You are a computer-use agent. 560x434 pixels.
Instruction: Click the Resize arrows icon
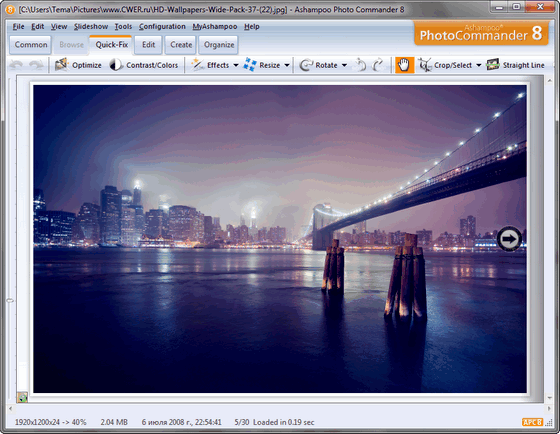(x=250, y=65)
